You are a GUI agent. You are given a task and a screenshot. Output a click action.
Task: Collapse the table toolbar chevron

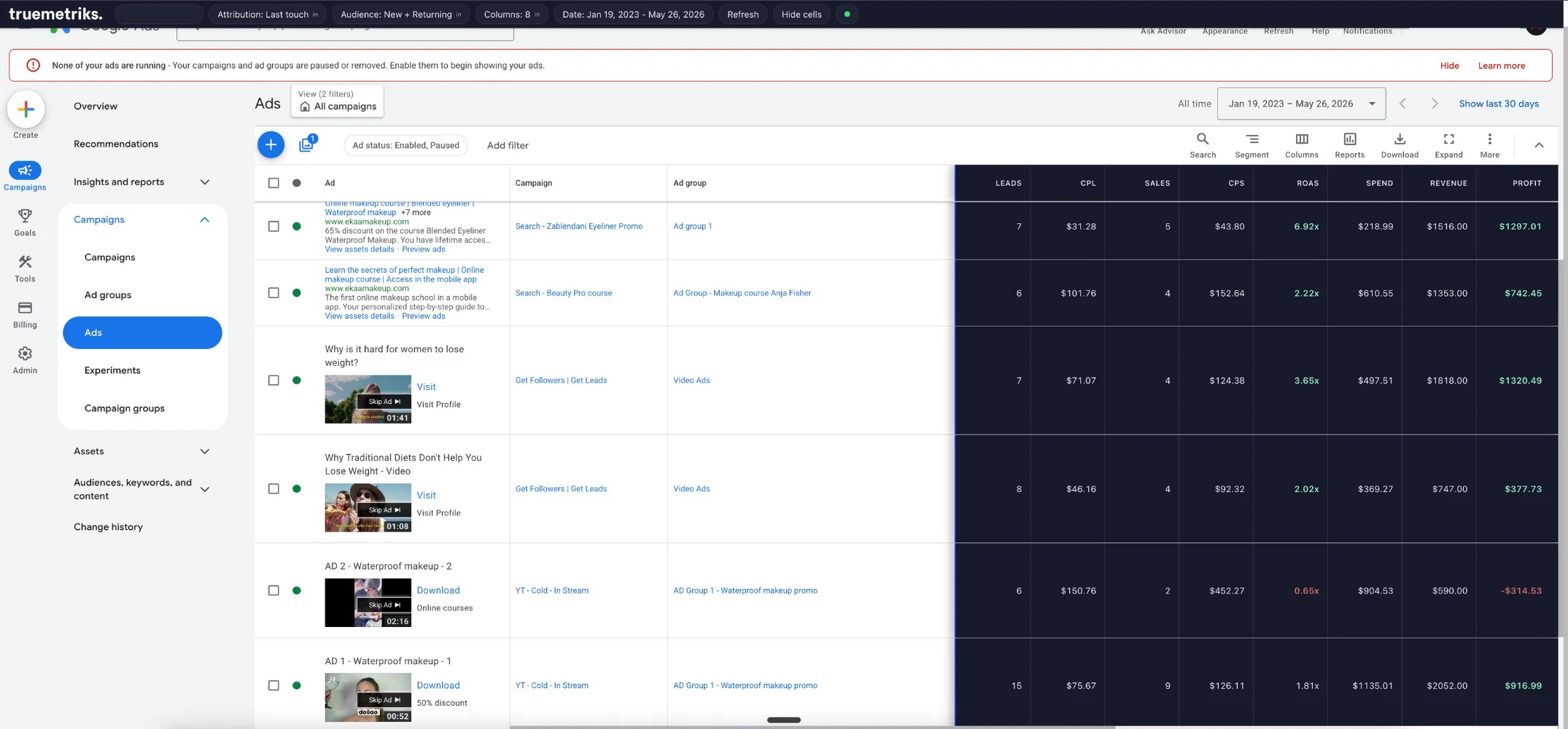tap(1539, 145)
